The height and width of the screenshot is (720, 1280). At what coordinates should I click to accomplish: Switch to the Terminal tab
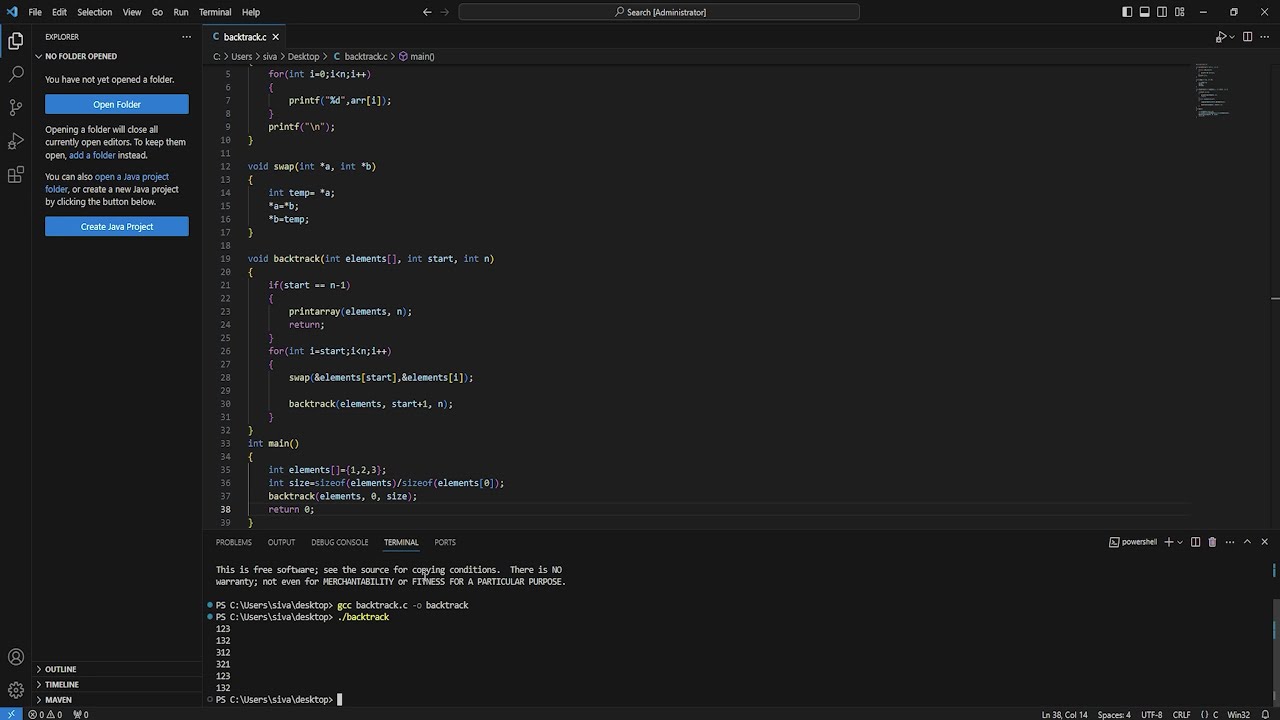[x=401, y=542]
